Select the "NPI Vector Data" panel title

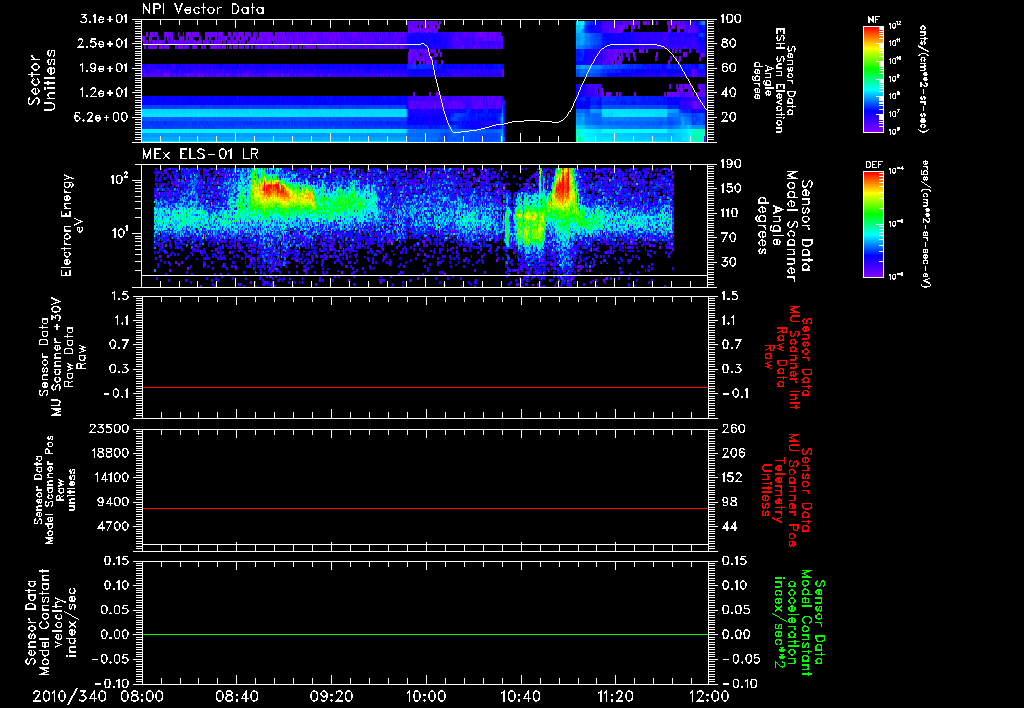(203, 9)
